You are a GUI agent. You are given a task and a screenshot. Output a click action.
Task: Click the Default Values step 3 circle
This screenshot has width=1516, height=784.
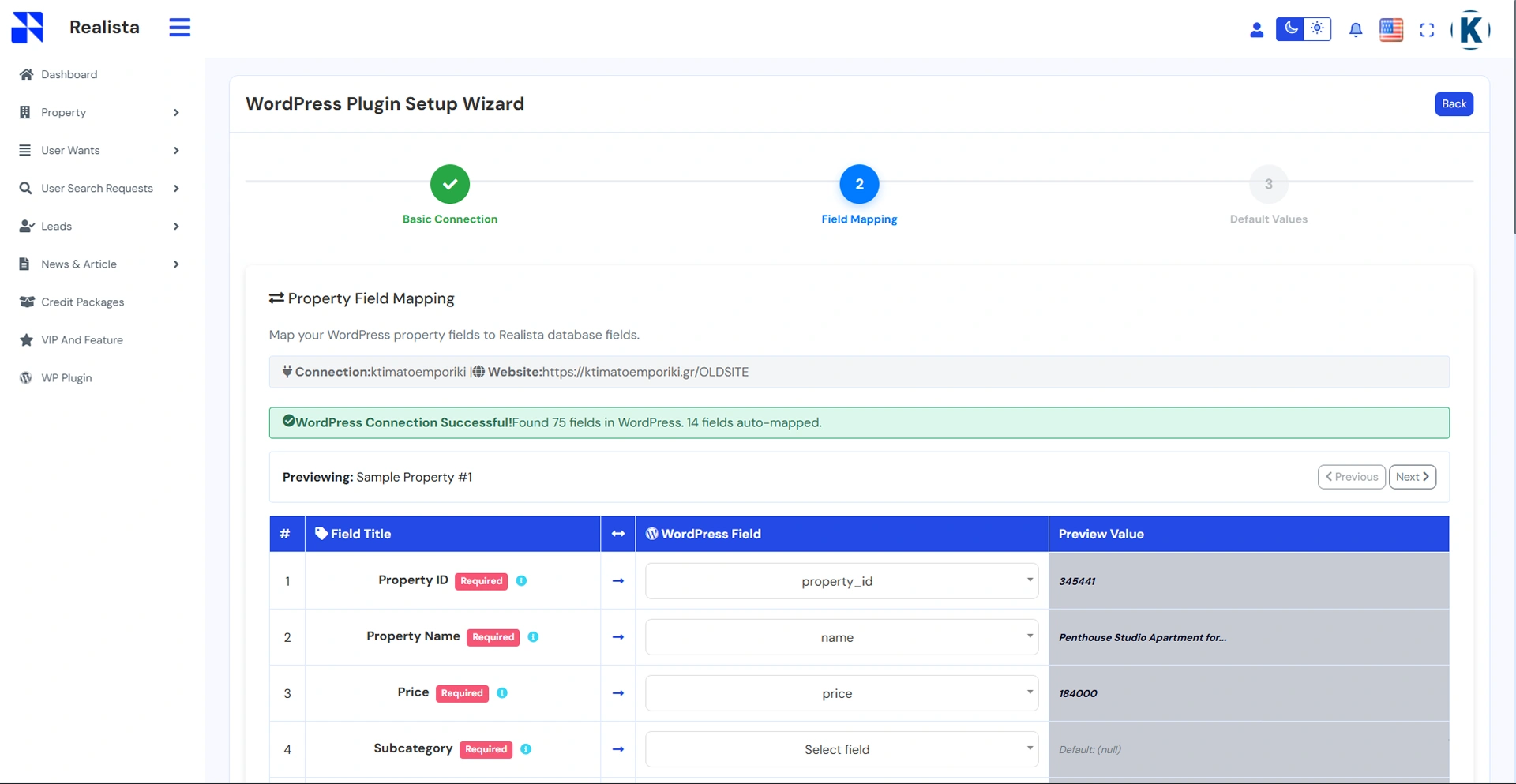tap(1268, 184)
